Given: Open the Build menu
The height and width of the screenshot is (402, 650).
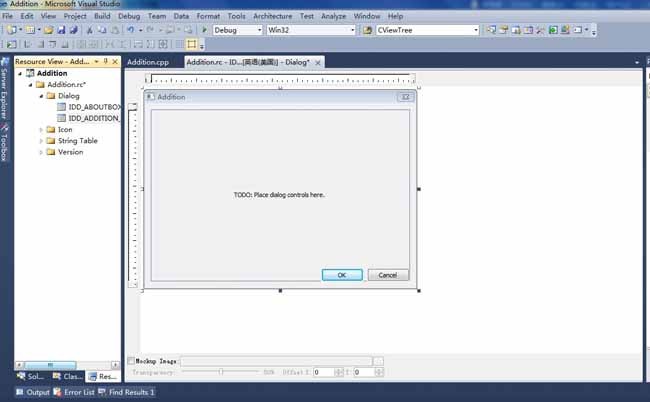Looking at the screenshot, I should coord(102,16).
